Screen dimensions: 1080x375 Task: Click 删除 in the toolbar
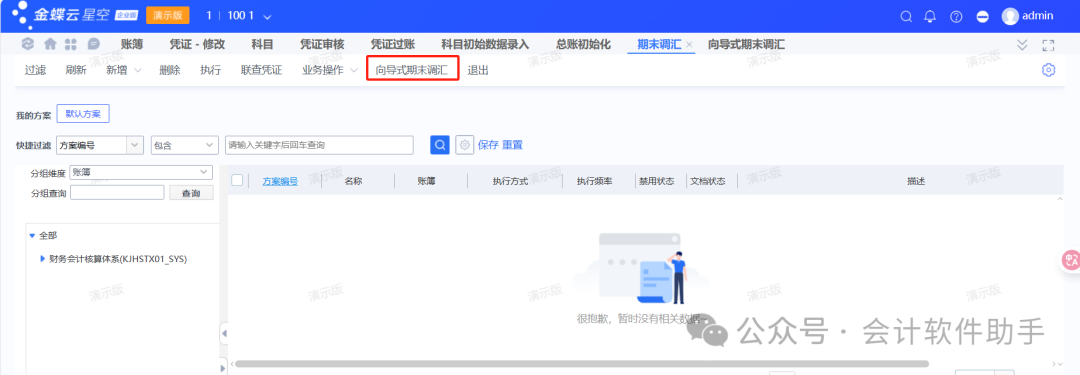tap(169, 70)
